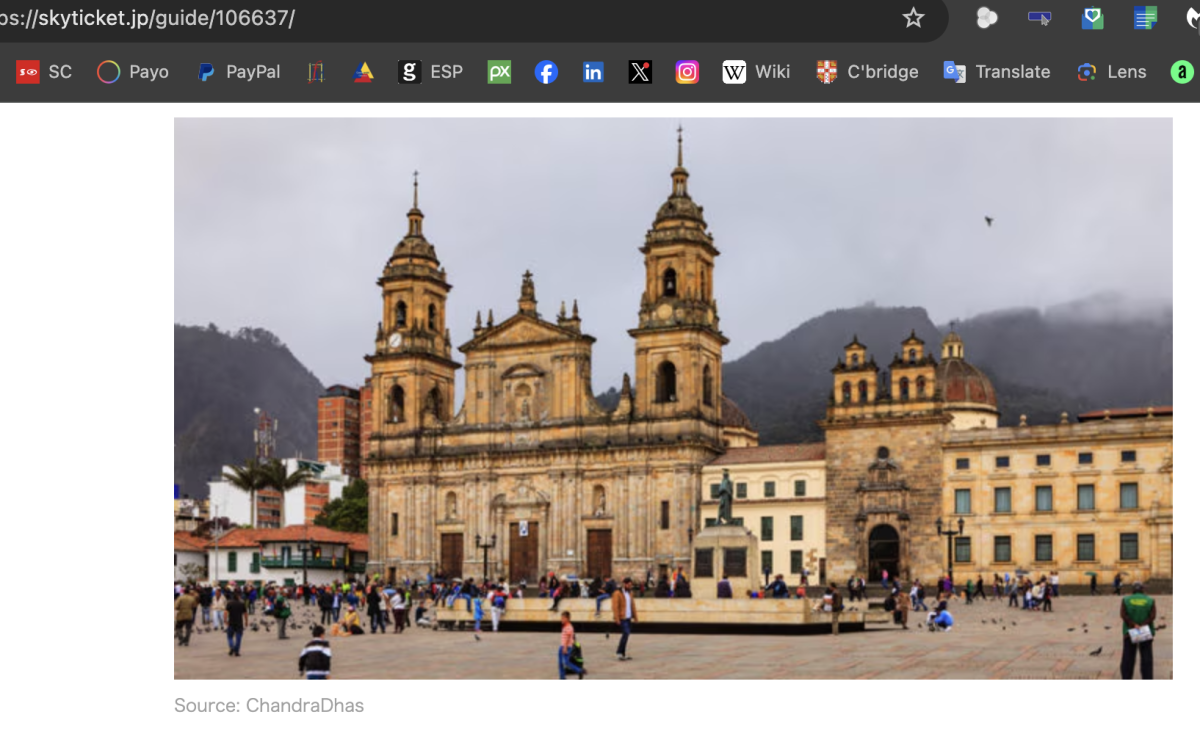1200x731 pixels.
Task: Open the Facebook bookmark icon
Action: pyautogui.click(x=546, y=72)
